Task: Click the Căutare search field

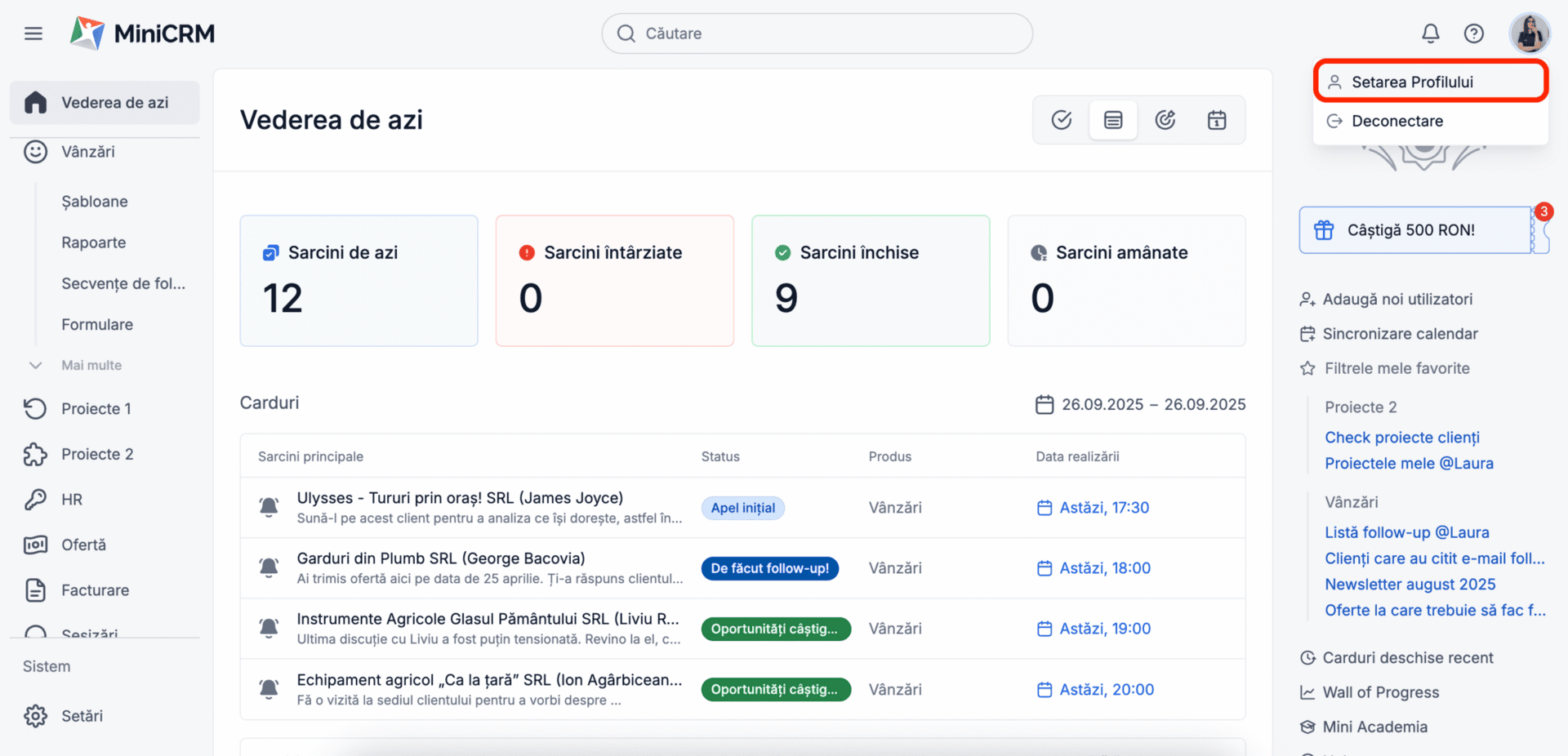Action: (817, 33)
